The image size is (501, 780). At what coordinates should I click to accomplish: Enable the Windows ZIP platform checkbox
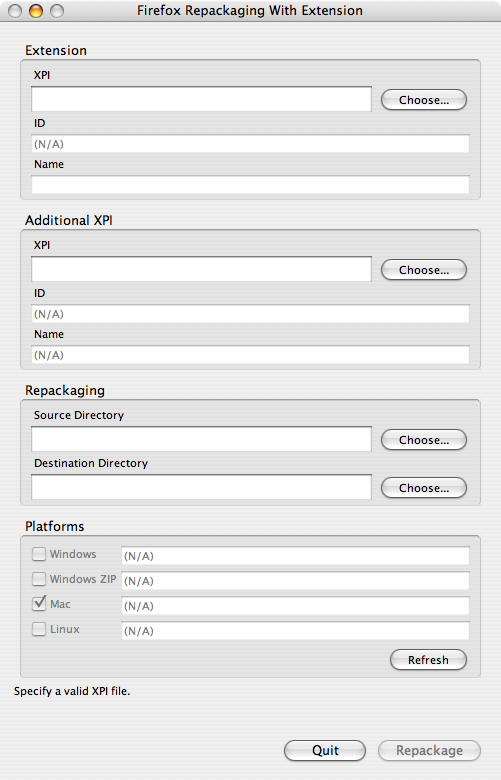point(39,579)
